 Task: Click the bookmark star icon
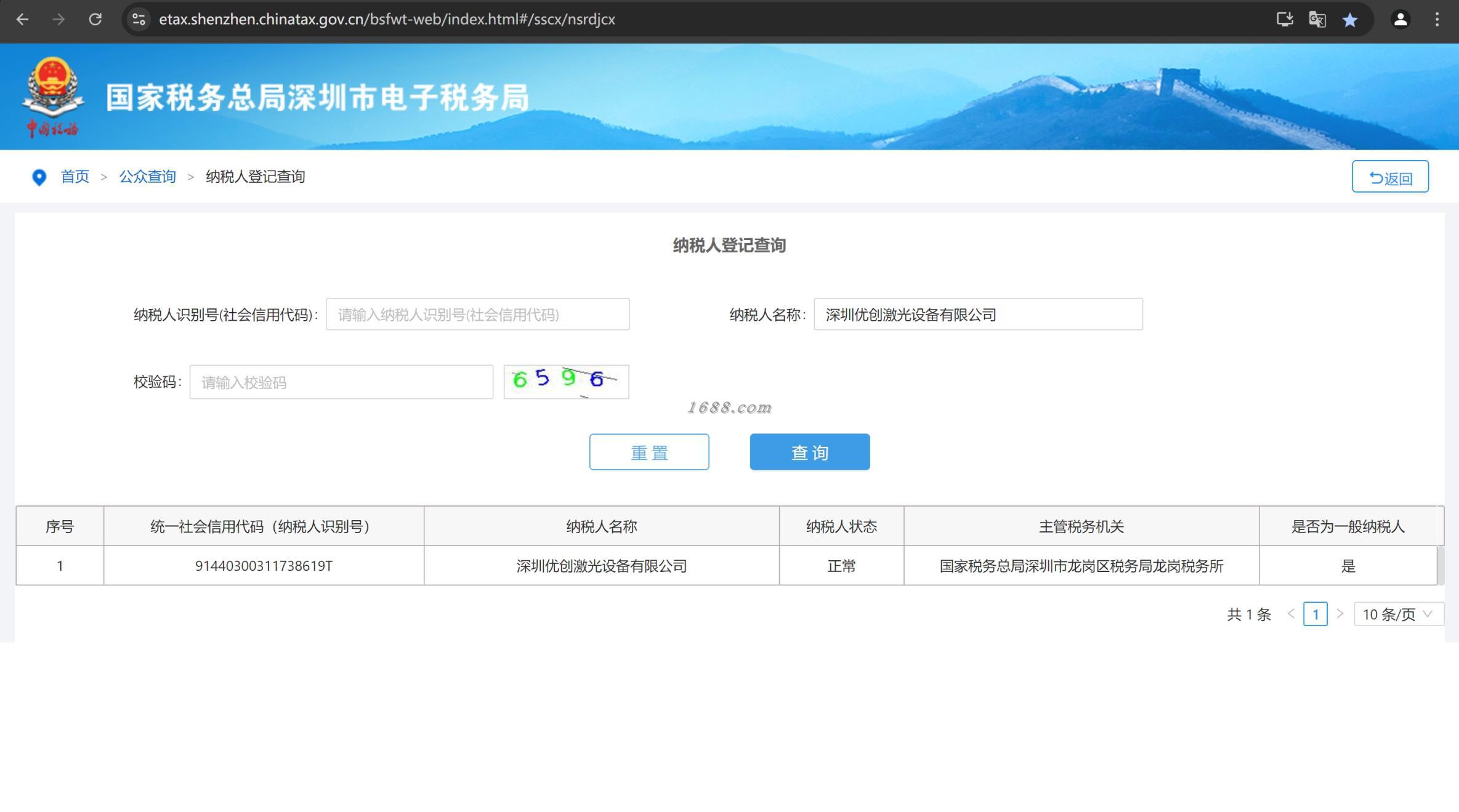click(1350, 20)
